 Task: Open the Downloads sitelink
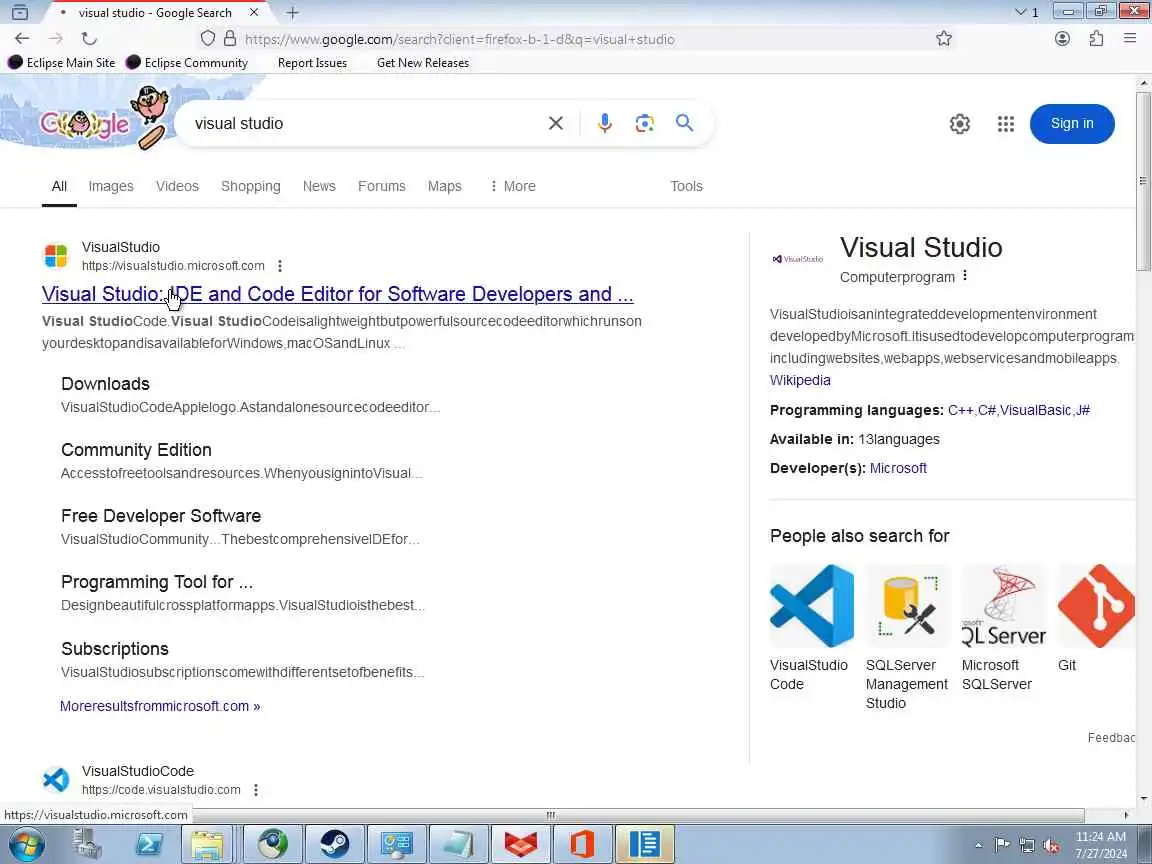coord(105,384)
